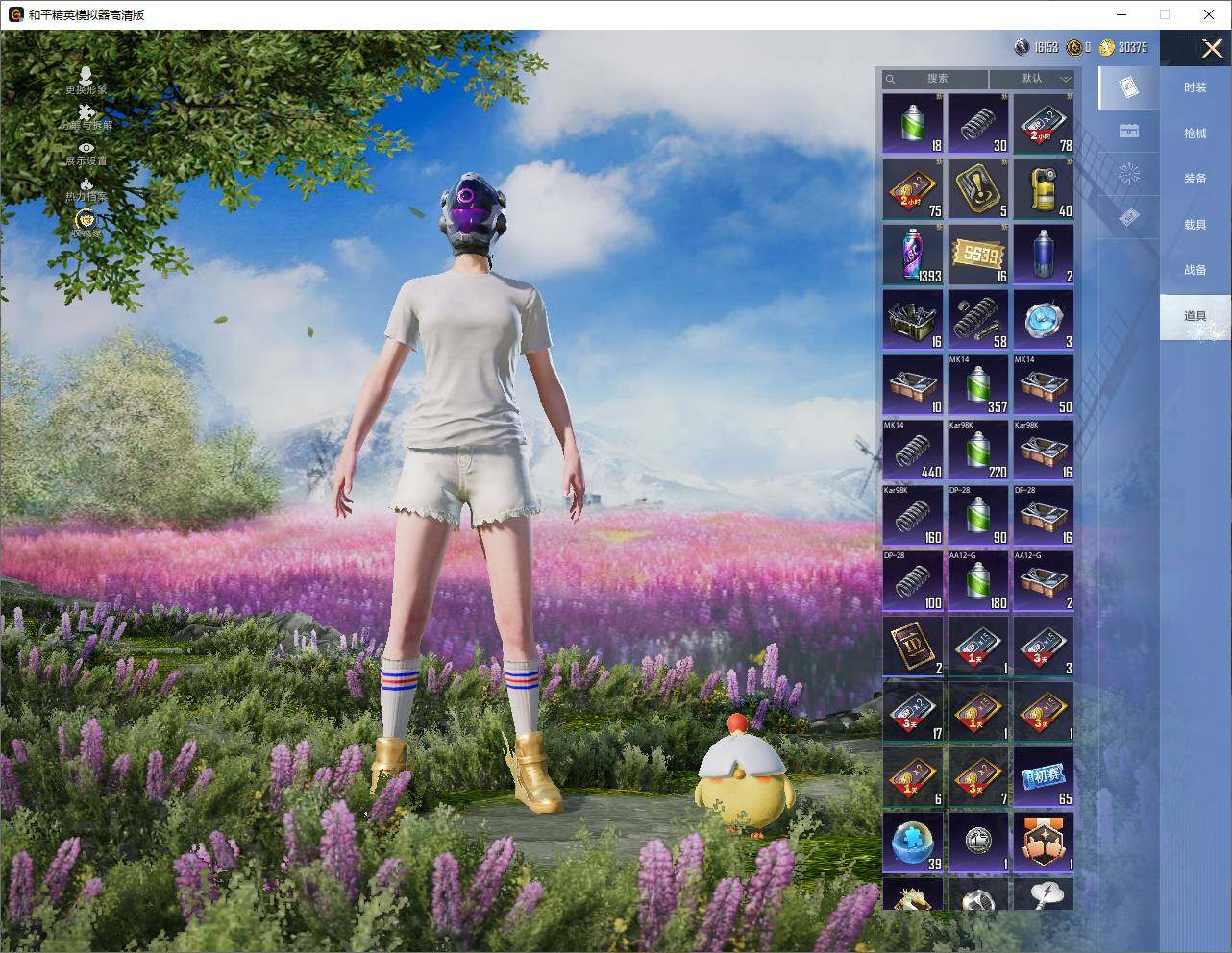
Task: Select the parts crate with count 16
Action: pos(913,320)
